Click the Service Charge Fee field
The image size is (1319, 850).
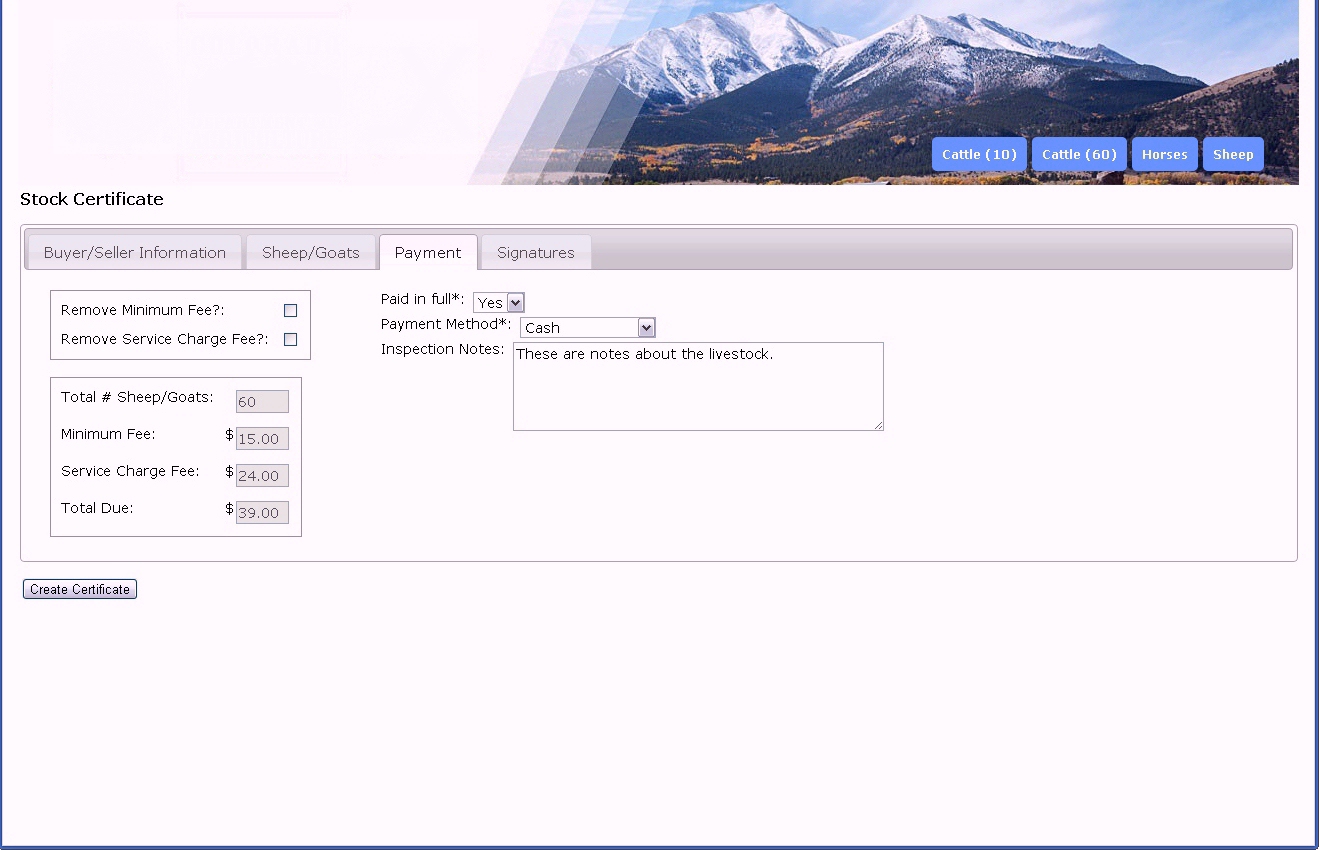coord(262,476)
